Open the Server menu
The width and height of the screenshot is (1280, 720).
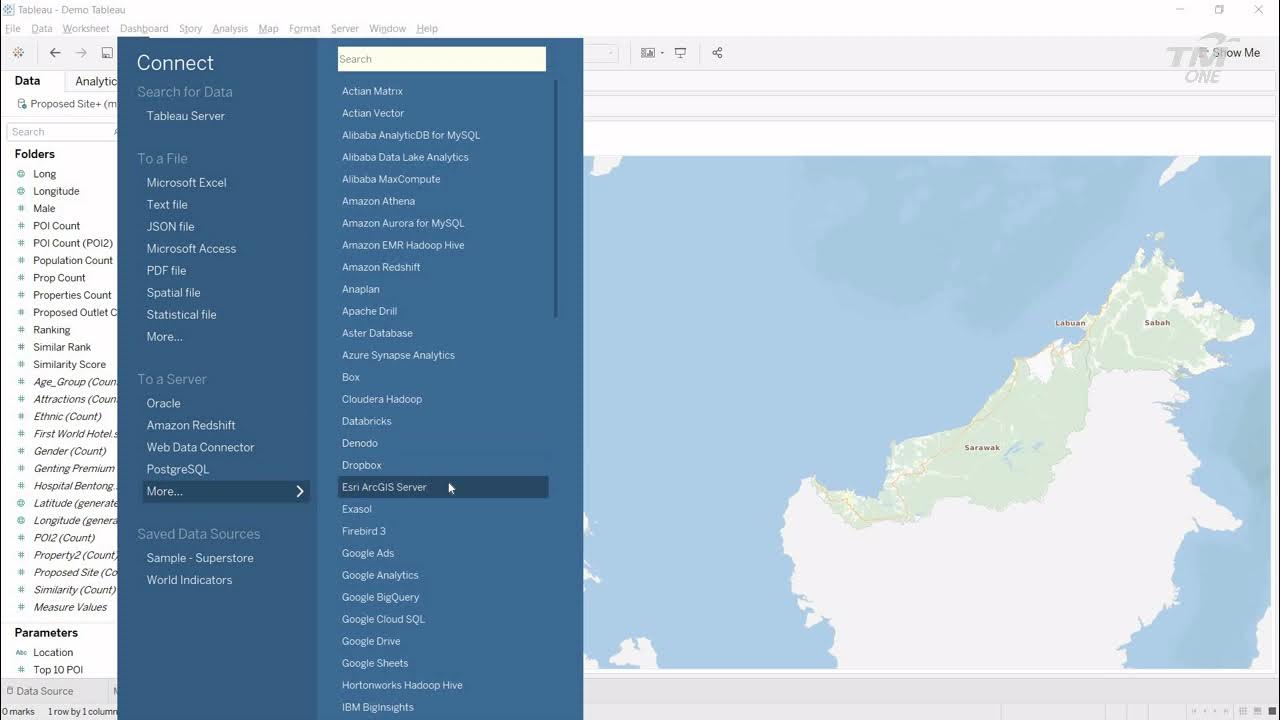(345, 28)
